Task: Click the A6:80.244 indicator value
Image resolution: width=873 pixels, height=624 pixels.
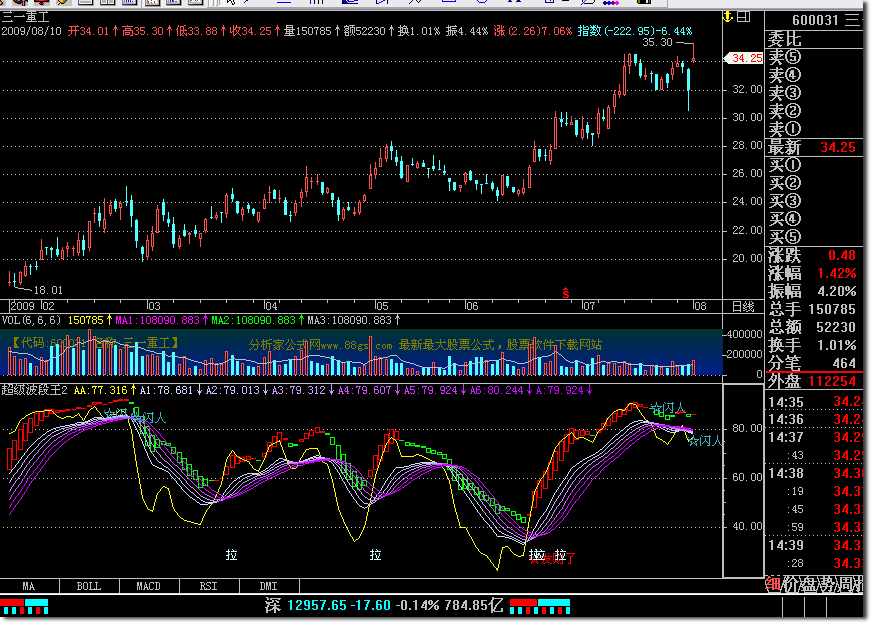Action: point(497,390)
